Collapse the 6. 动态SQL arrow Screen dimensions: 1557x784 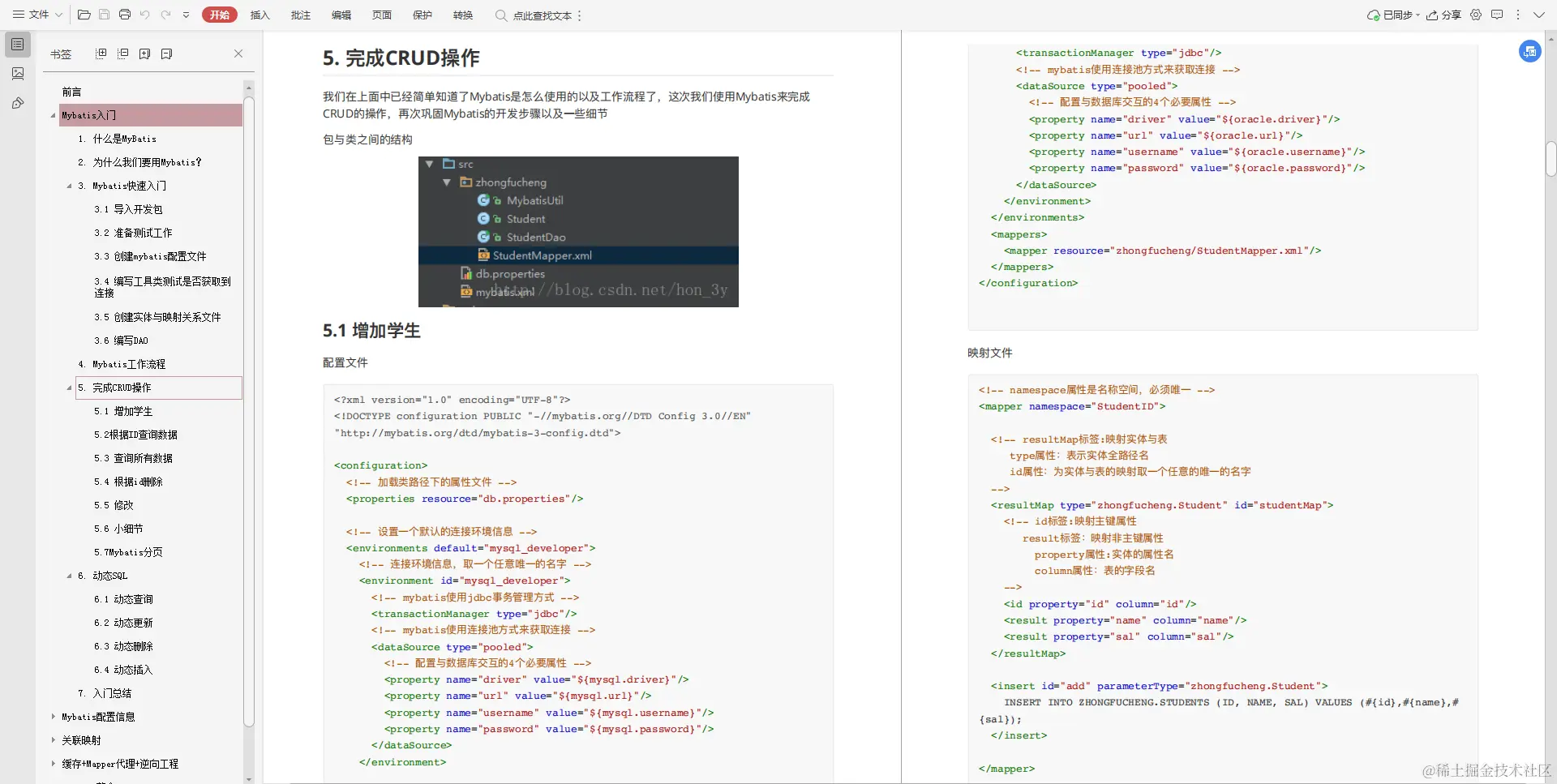coord(69,576)
